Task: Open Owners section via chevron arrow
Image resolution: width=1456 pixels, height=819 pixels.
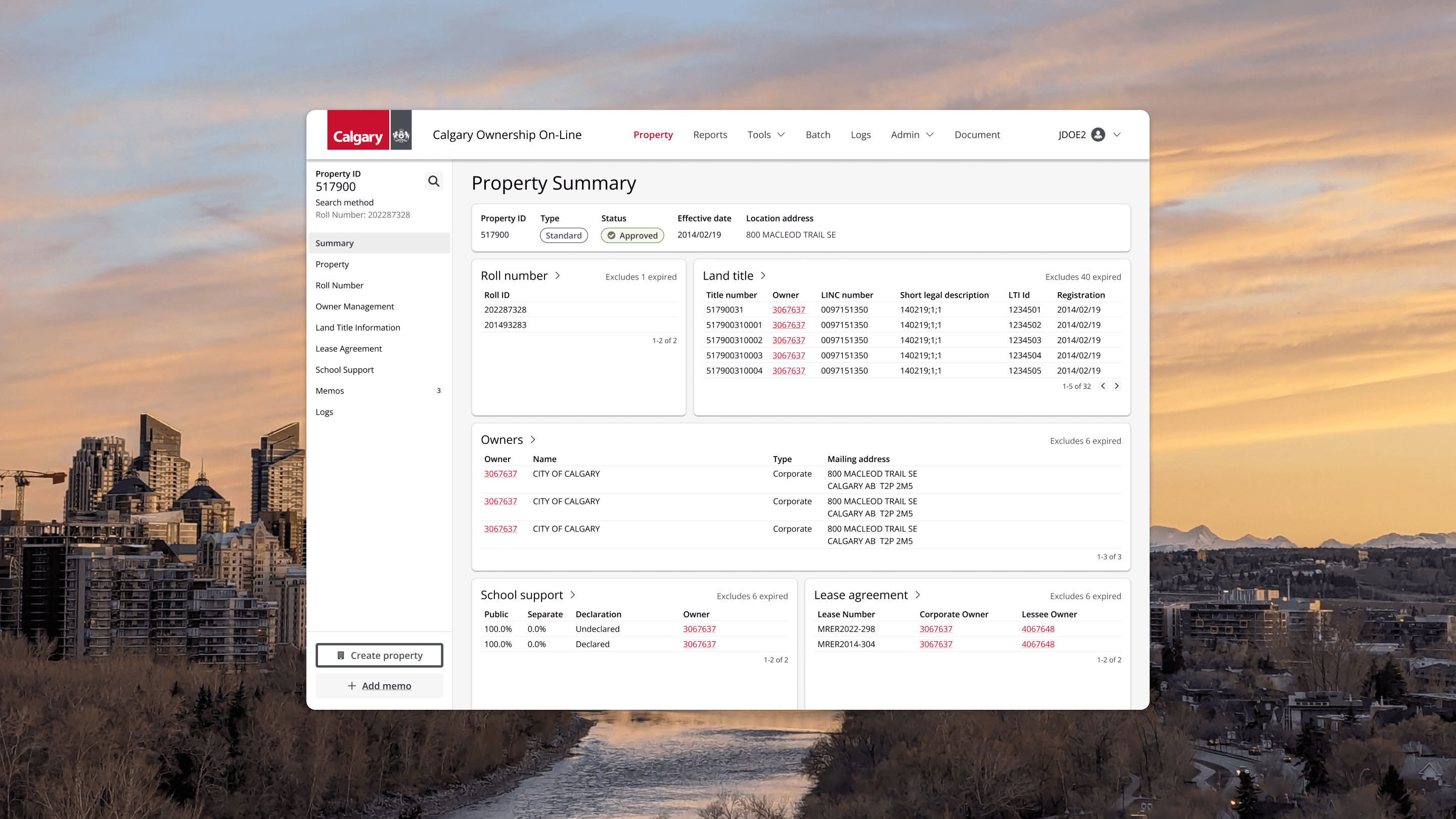Action: coord(532,439)
